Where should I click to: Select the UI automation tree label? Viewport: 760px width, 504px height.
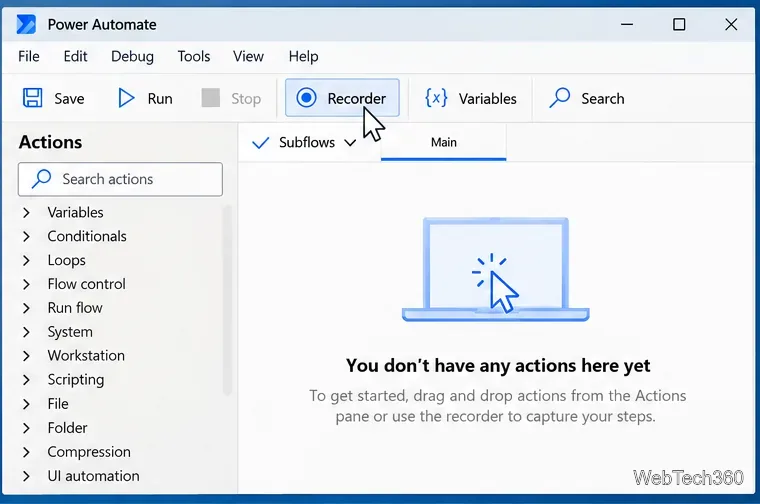[x=93, y=476]
